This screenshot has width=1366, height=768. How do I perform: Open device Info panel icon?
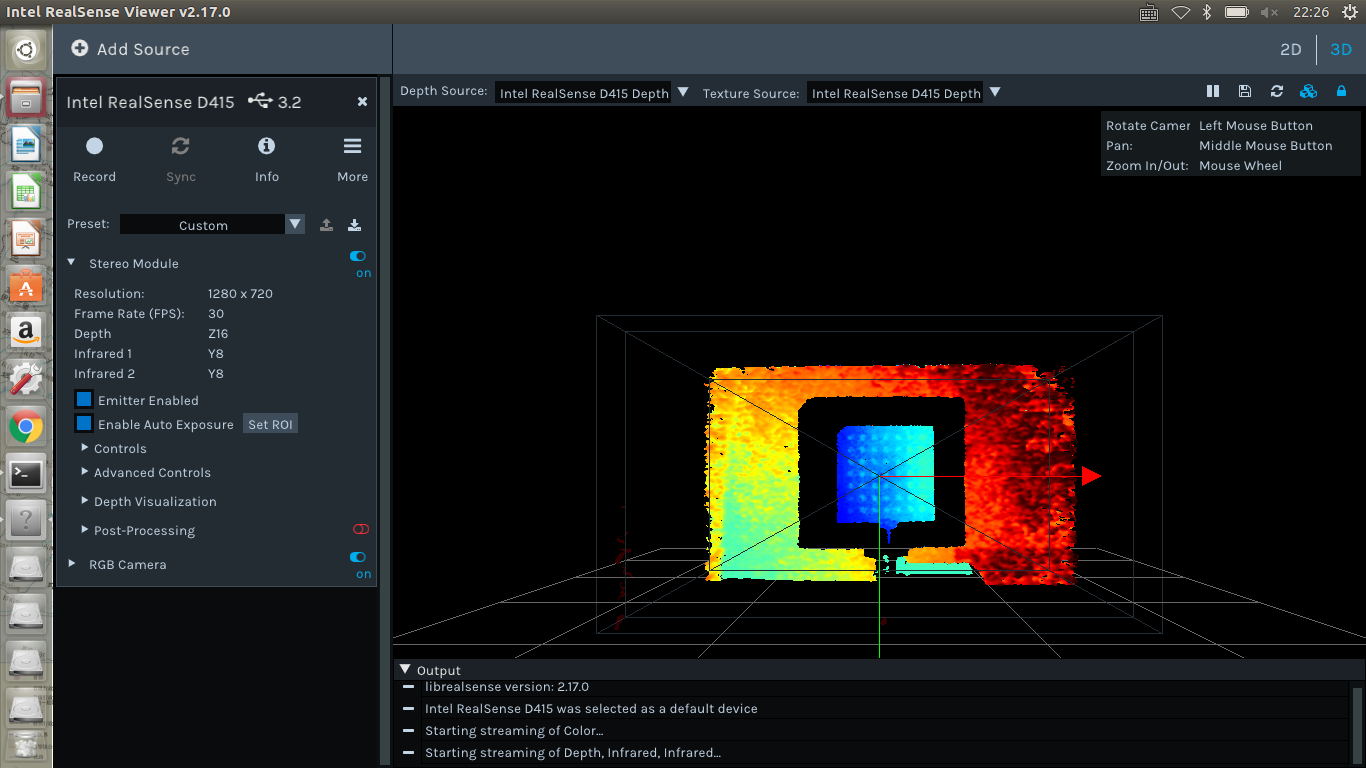coord(266,146)
